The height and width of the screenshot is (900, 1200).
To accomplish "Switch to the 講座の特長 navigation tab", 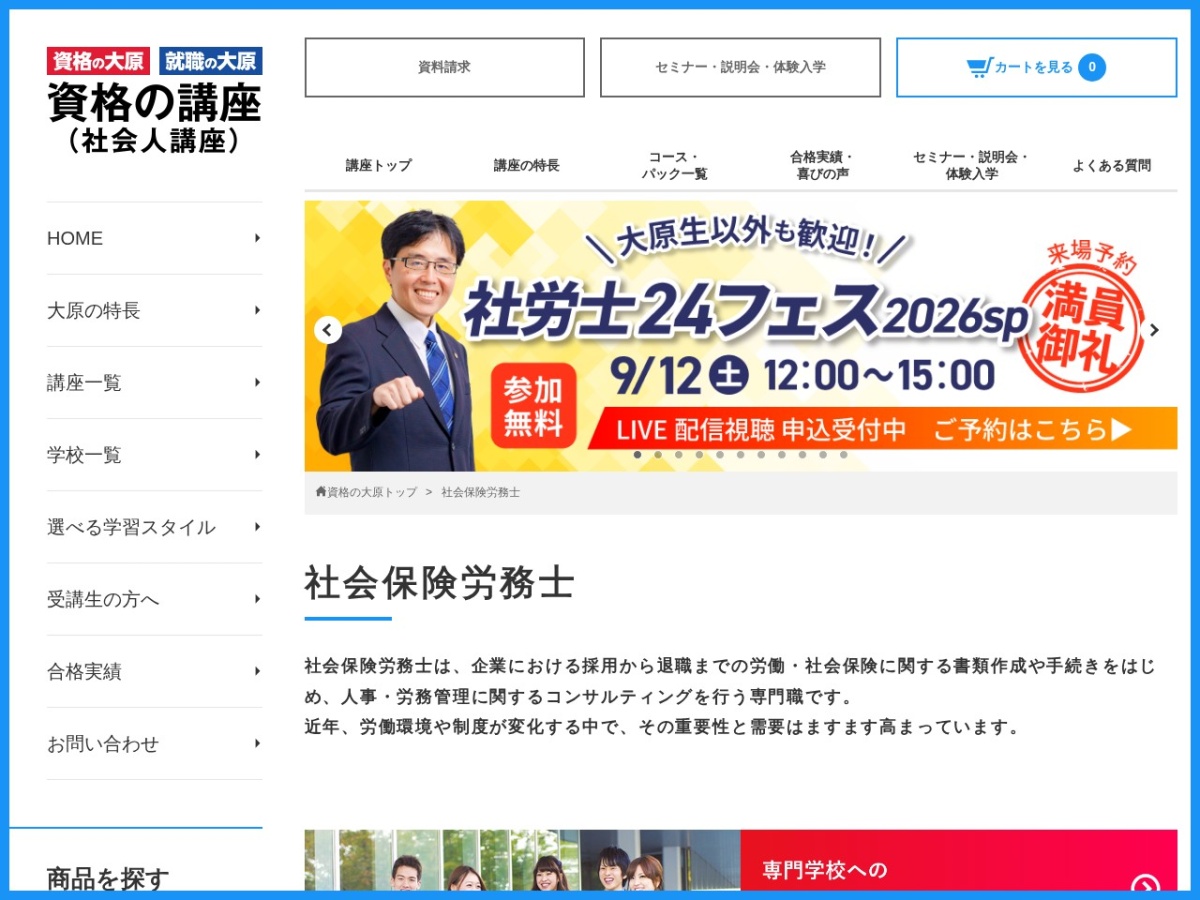I will pyautogui.click(x=526, y=165).
